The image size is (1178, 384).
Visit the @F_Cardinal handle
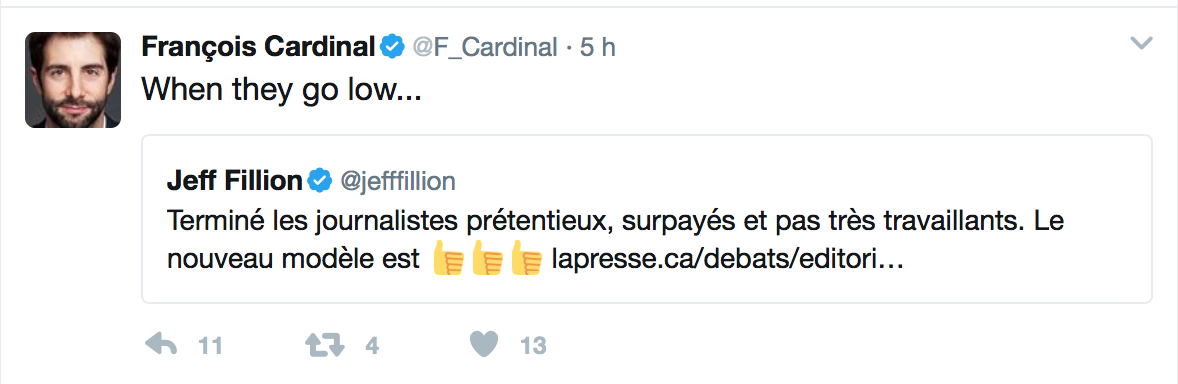tap(485, 48)
